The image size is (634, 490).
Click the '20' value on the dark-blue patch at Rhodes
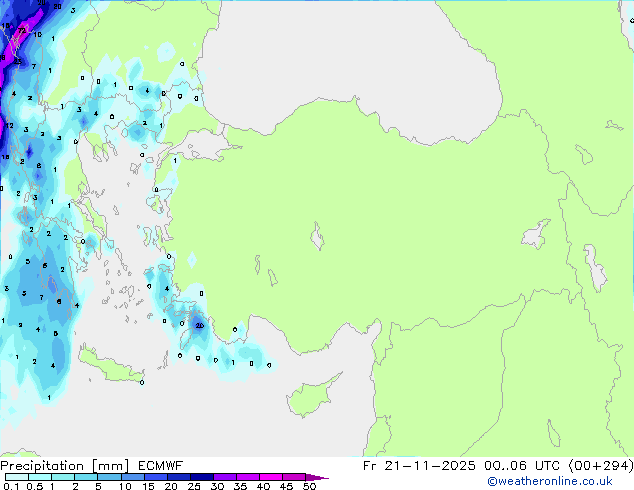[199, 326]
